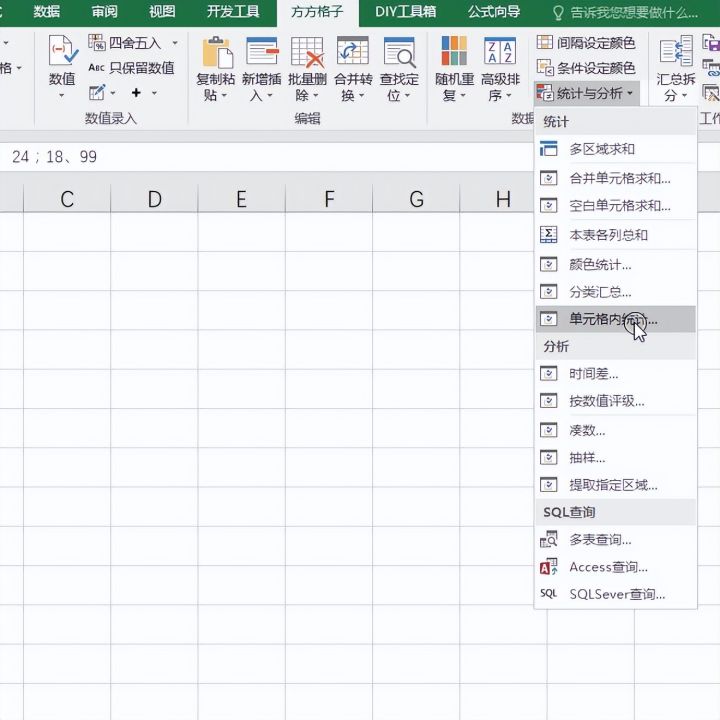720x720 pixels.
Task: Click the 新增插入 icon
Action: click(x=262, y=52)
